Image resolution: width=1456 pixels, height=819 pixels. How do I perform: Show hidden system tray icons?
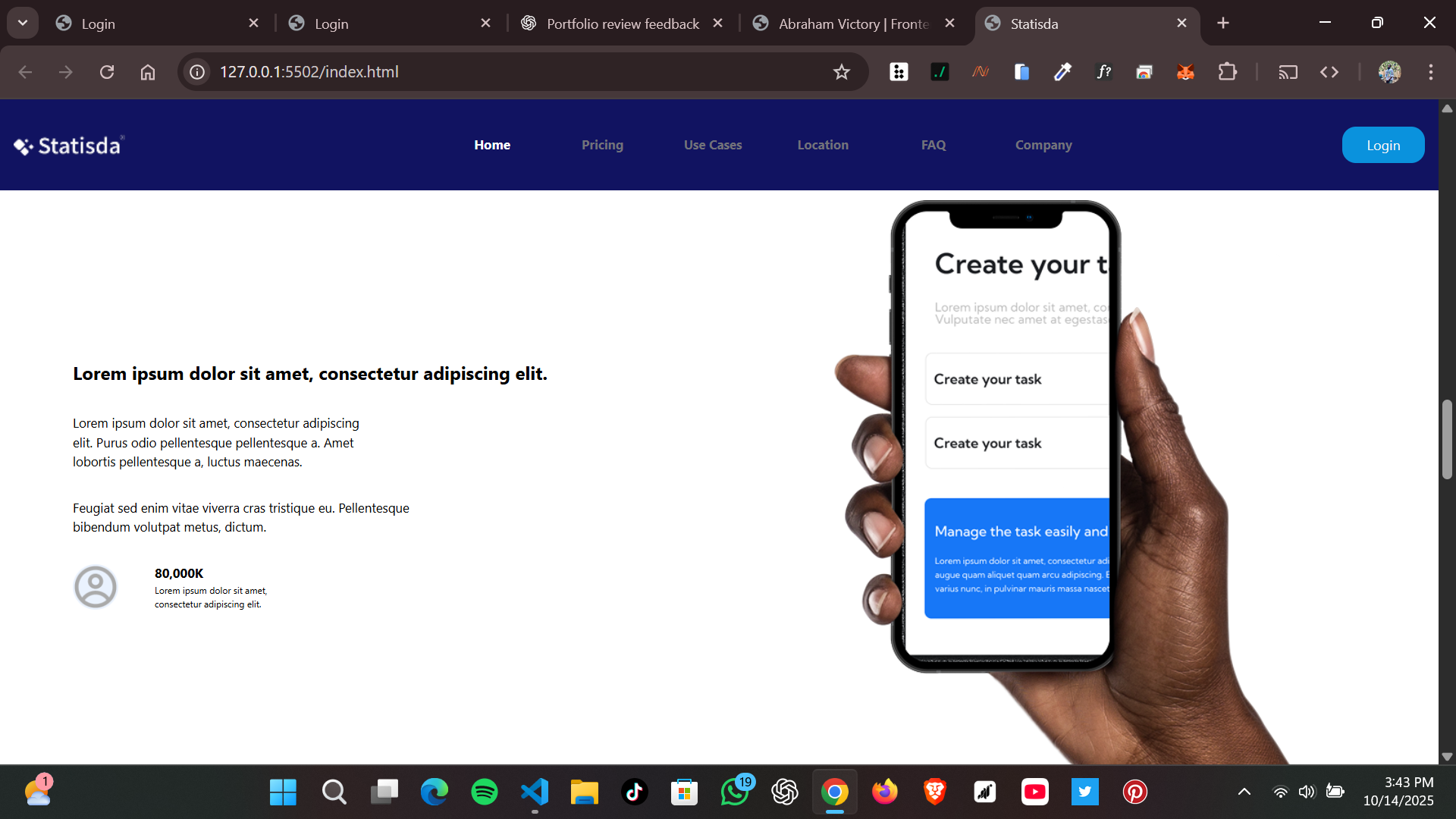point(1244,792)
